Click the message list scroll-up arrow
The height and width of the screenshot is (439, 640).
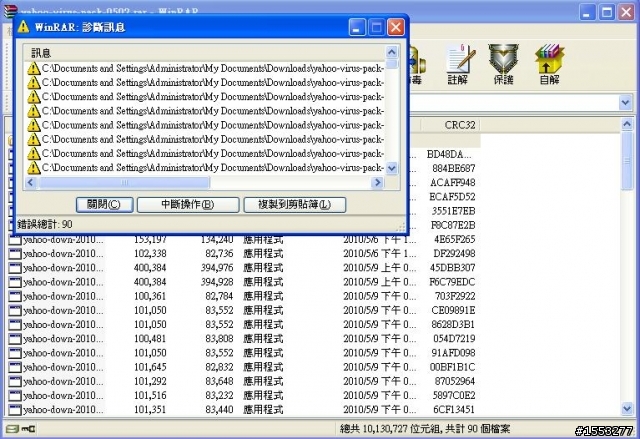pos(392,52)
